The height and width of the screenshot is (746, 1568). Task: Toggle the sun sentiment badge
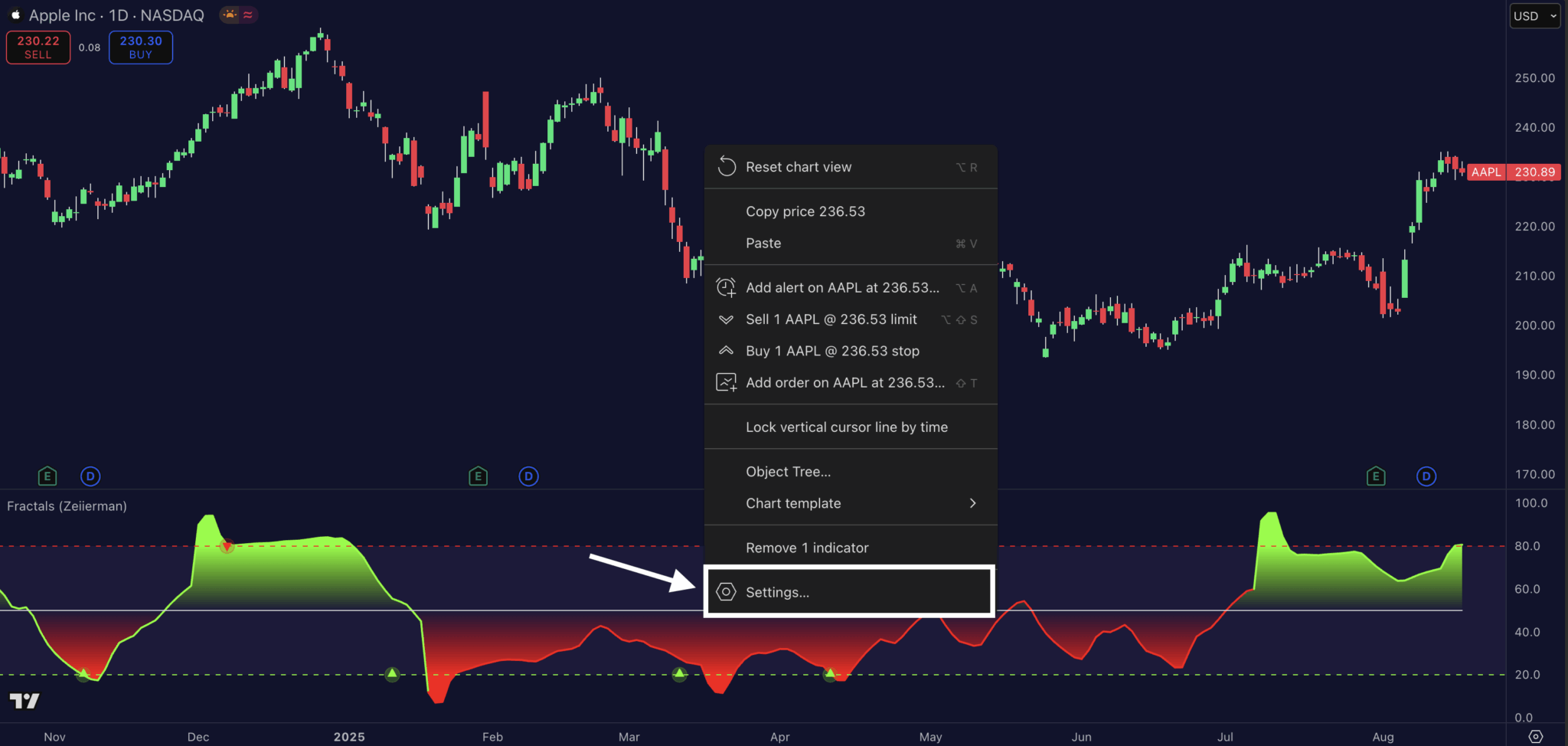point(229,15)
